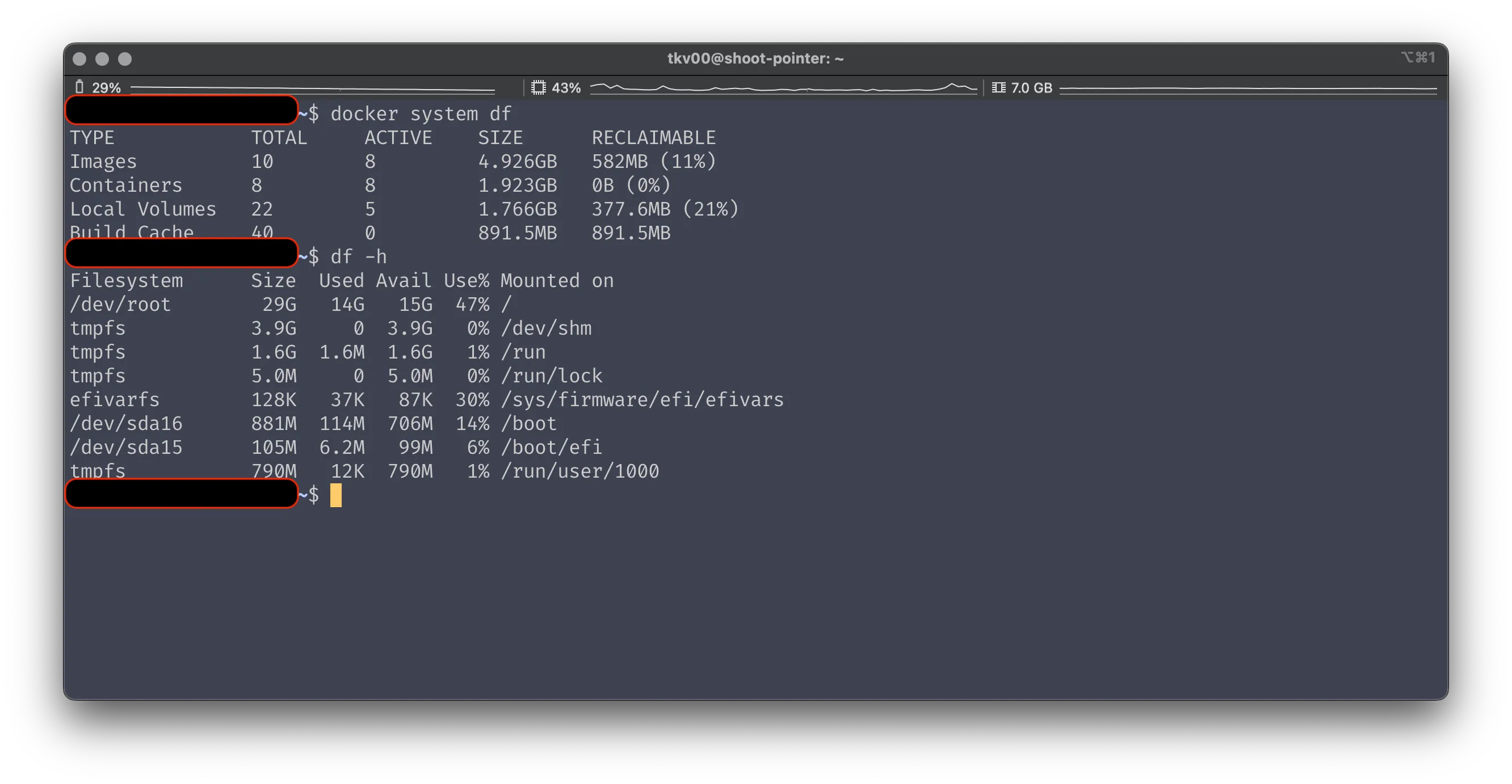Click the green zoom window button
1512x784 pixels.
(125, 58)
